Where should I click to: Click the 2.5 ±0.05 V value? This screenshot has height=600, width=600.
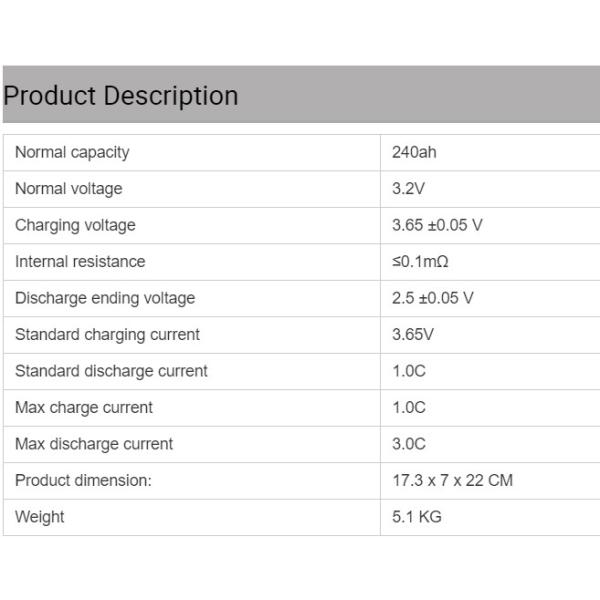(x=433, y=298)
